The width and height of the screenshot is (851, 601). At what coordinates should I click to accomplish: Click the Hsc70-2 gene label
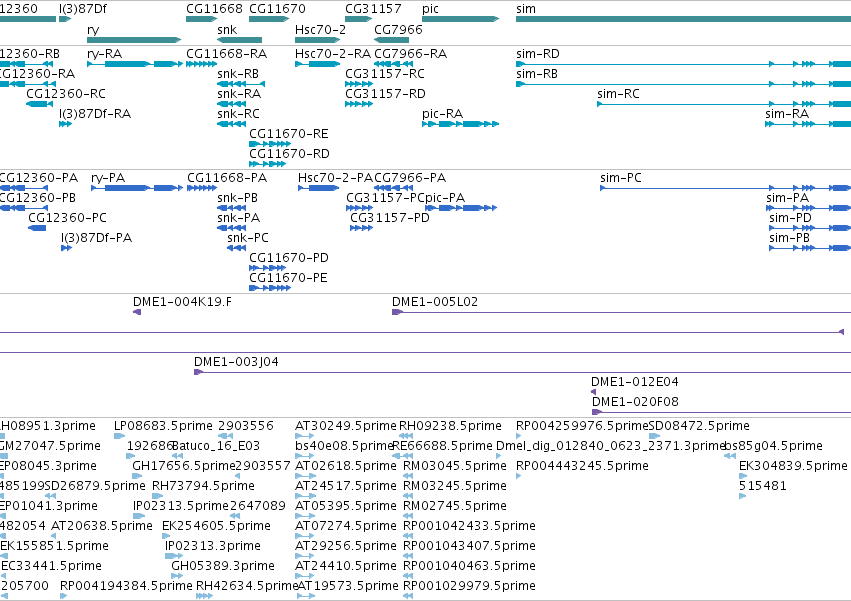click(320, 29)
